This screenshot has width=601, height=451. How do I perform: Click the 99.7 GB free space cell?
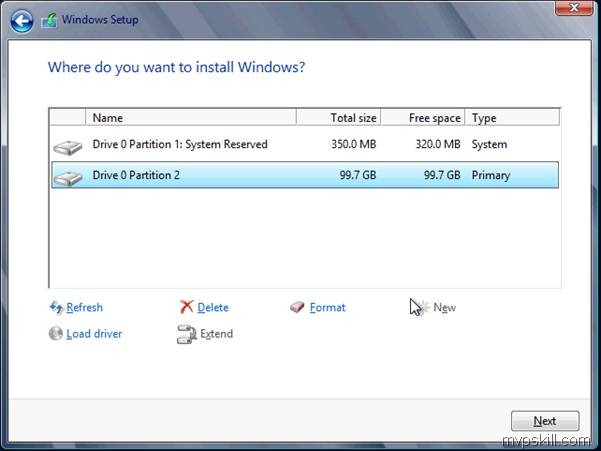(442, 175)
